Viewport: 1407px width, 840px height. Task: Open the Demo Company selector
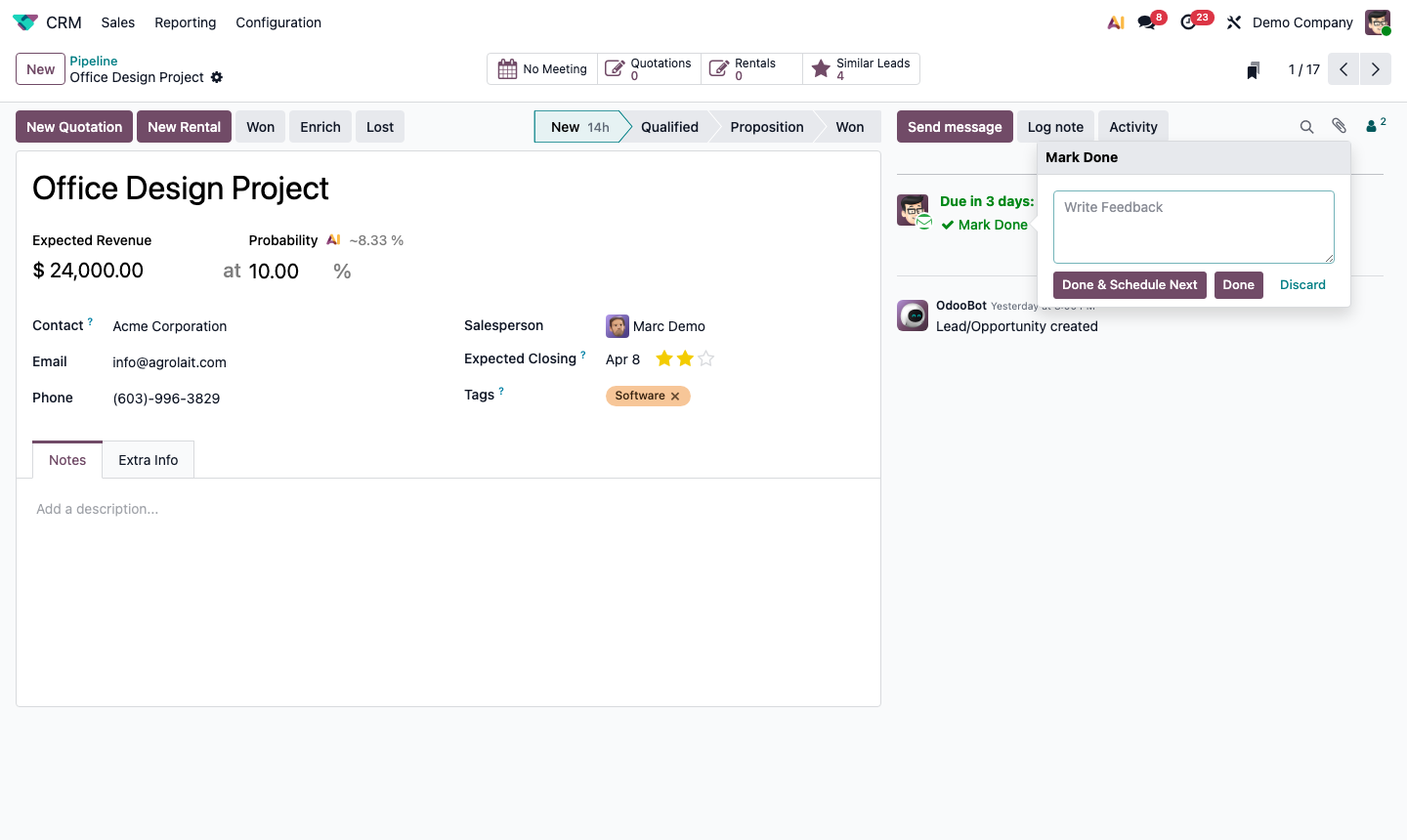click(x=1302, y=21)
